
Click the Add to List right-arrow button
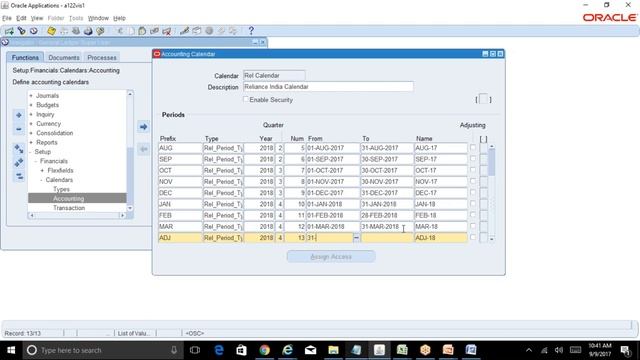pyautogui.click(x=143, y=127)
